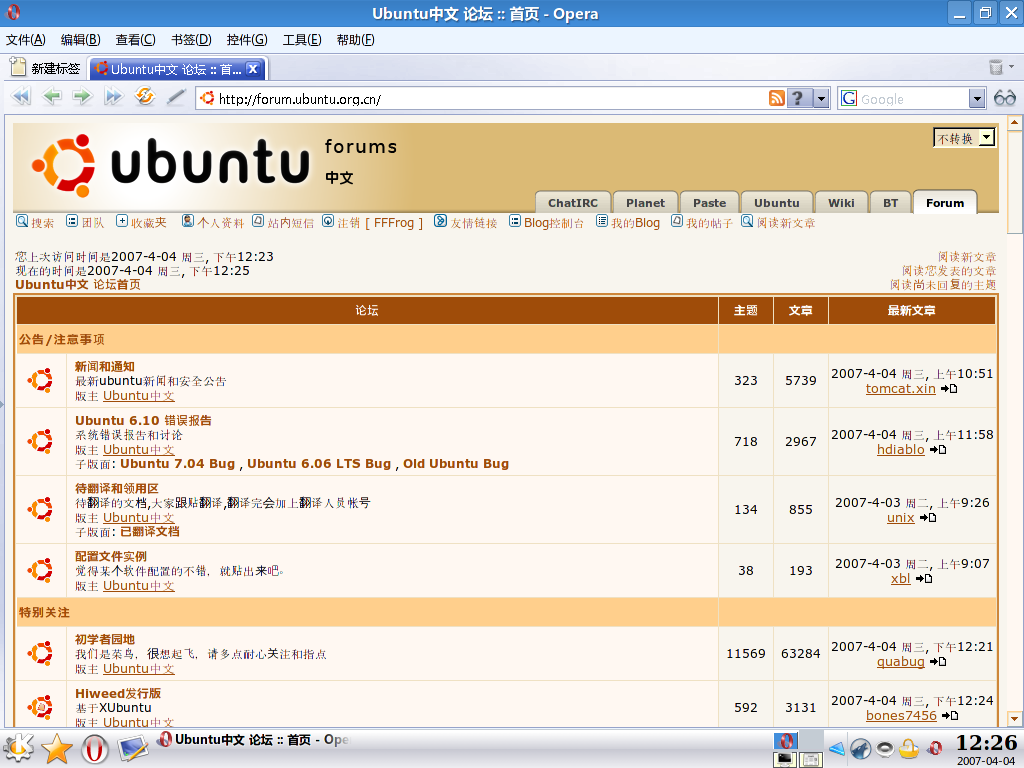Switch to virtual desktop 2 in the pager

[x=811, y=741]
